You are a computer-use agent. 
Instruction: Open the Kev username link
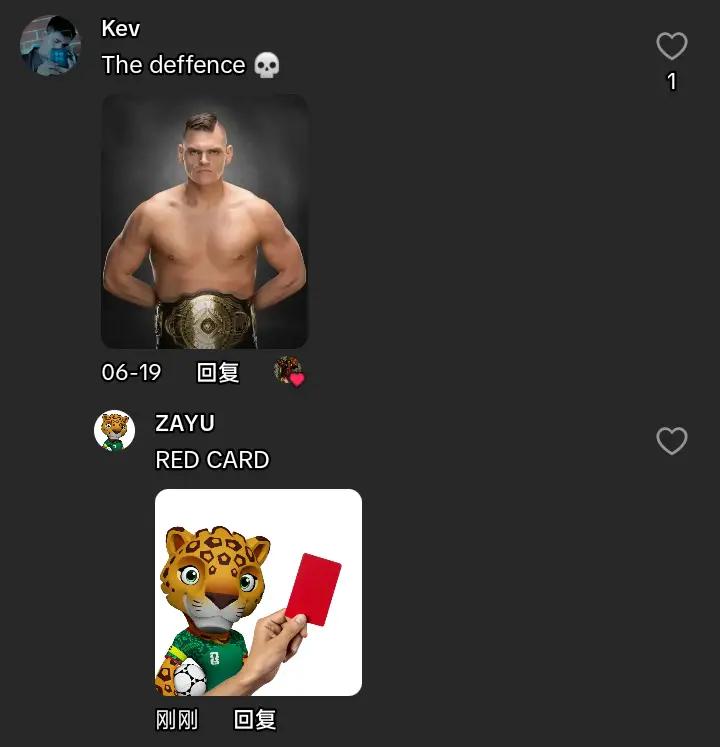[121, 29]
